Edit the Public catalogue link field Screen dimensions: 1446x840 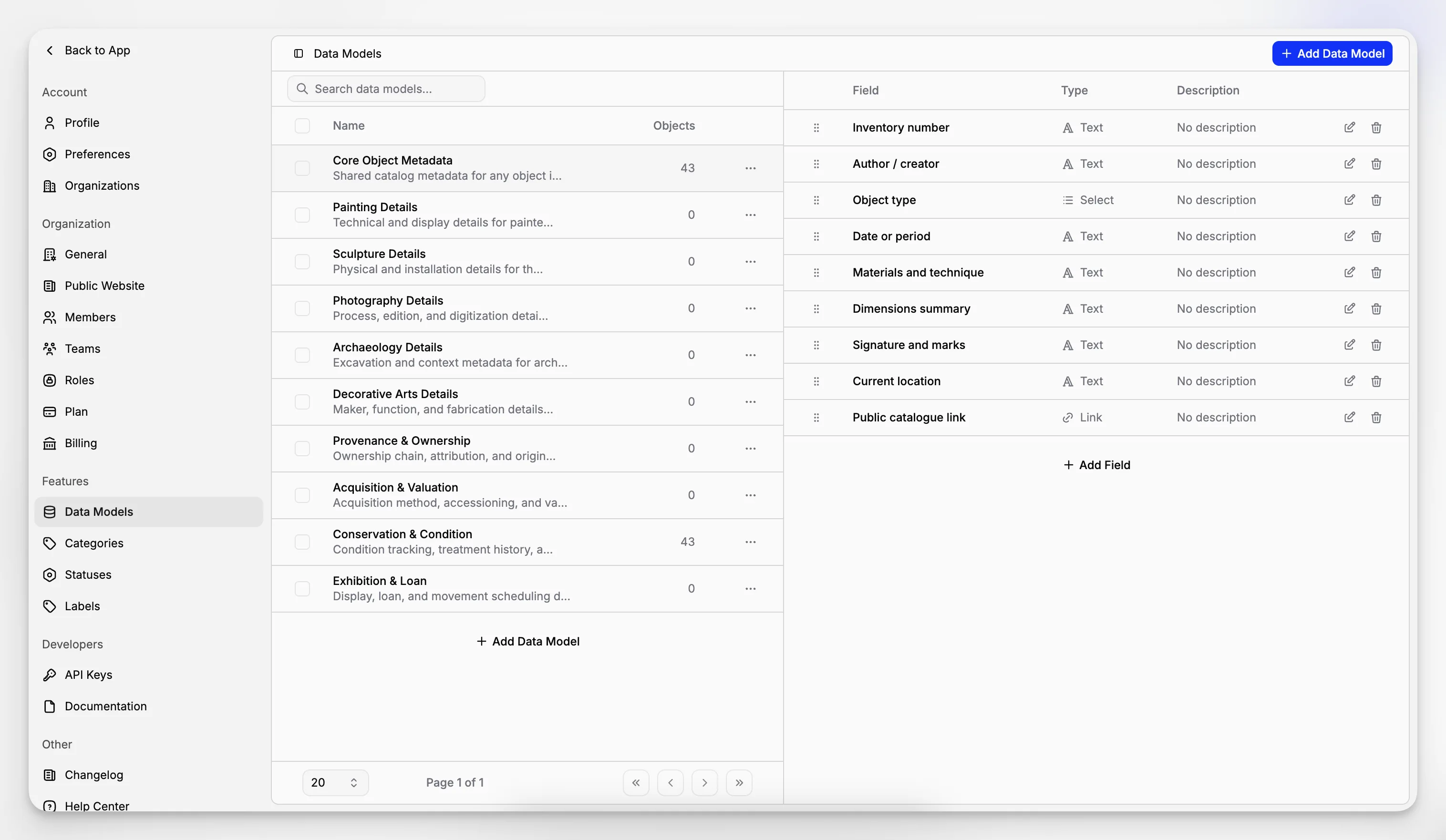1350,417
